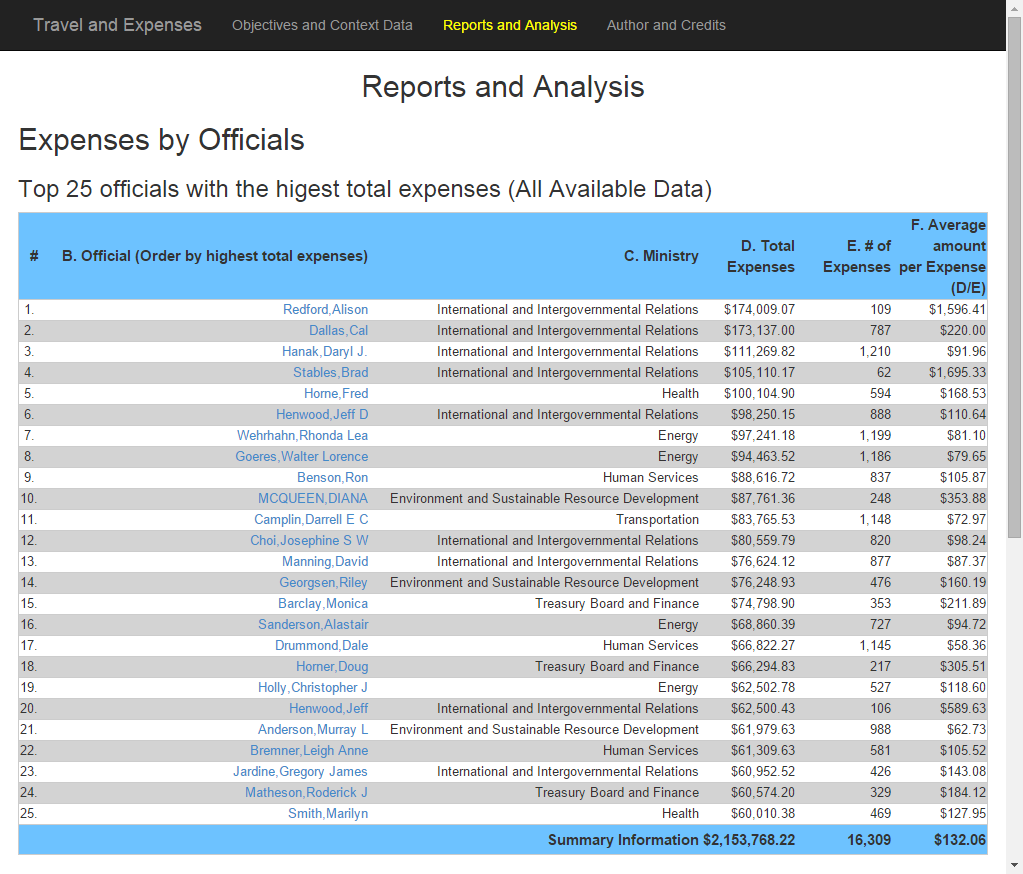This screenshot has width=1023, height=874.
Task: Open the Author and Credits page
Action: [666, 25]
